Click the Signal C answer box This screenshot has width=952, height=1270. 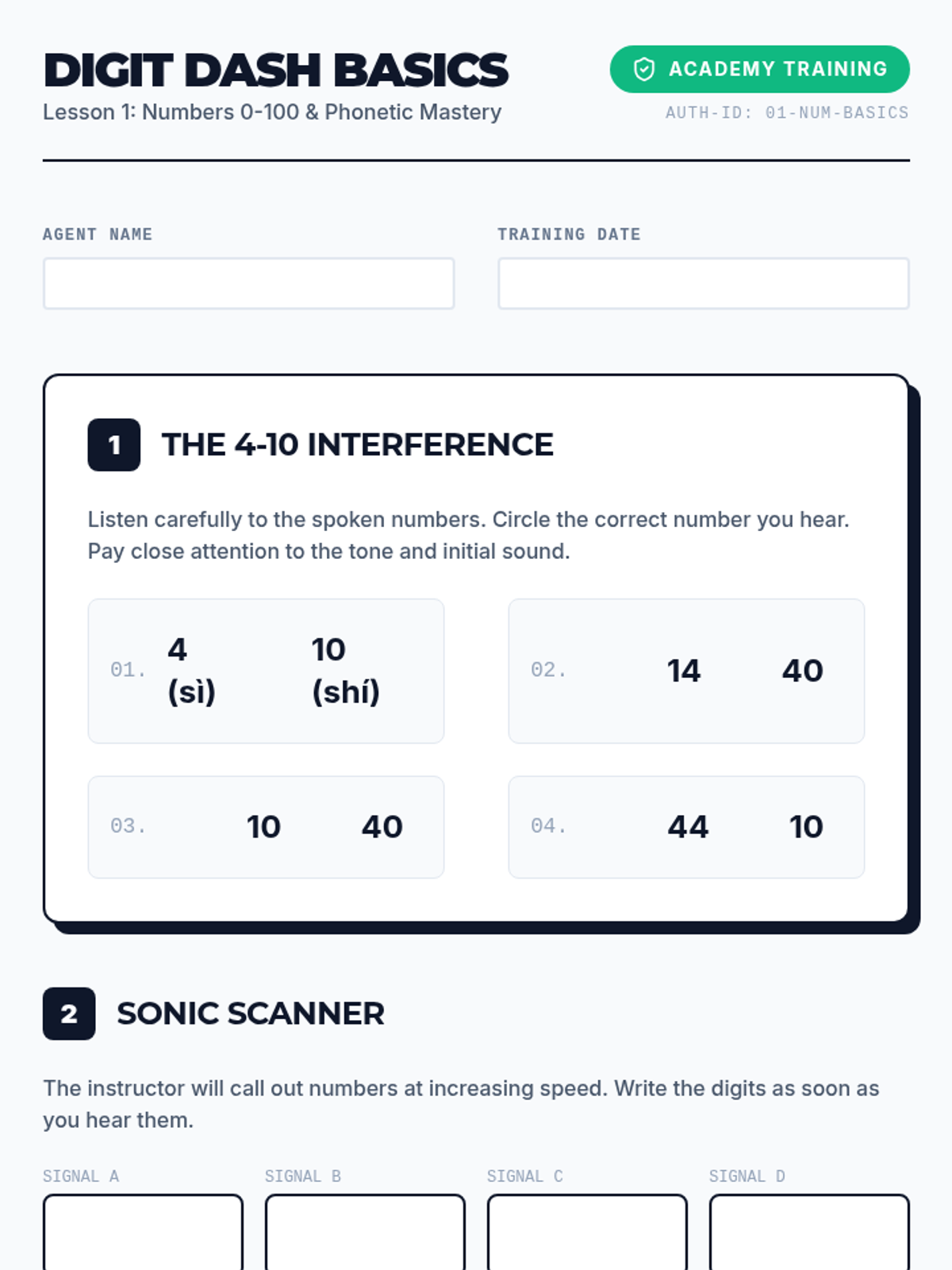pos(587,1232)
